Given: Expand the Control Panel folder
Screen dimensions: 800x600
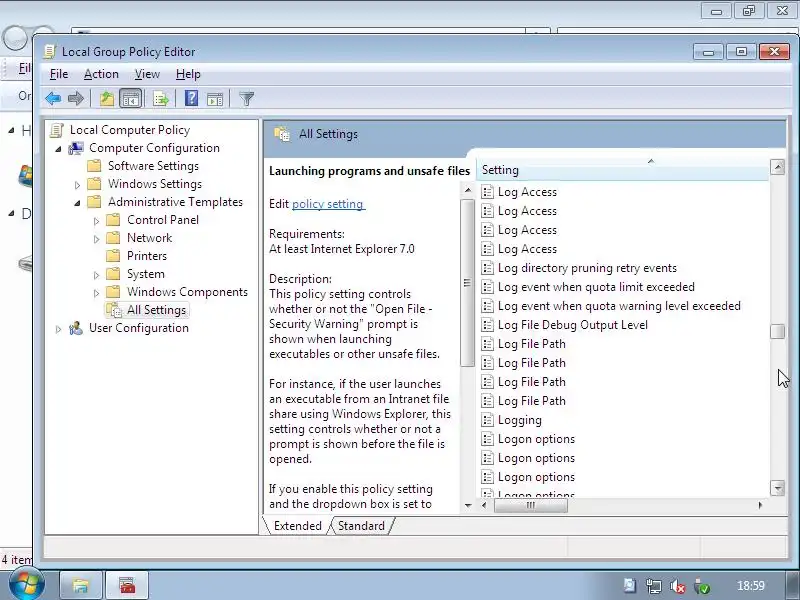Looking at the screenshot, I should pyautogui.click(x=96, y=221).
